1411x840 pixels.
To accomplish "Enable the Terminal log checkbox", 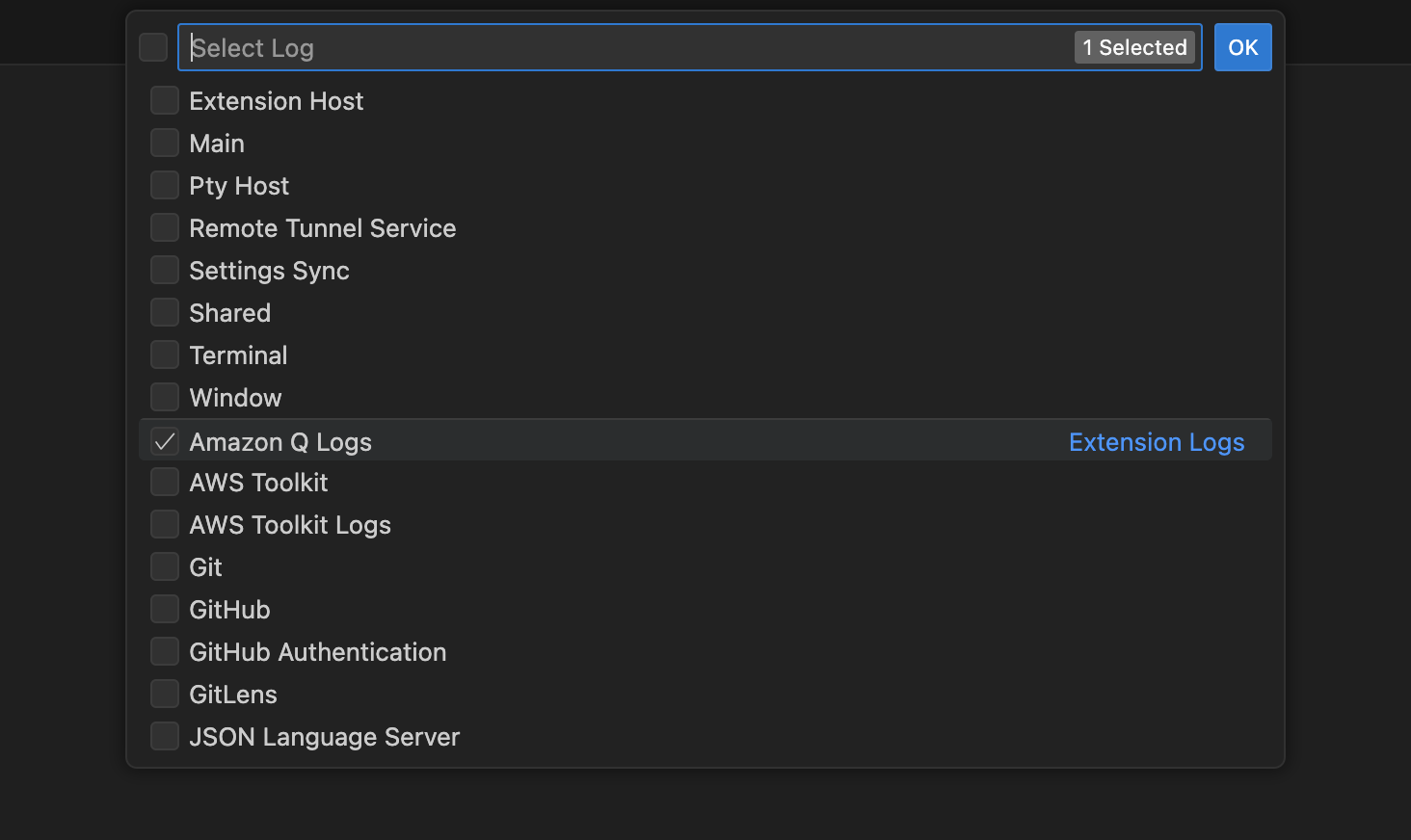I will (x=165, y=355).
